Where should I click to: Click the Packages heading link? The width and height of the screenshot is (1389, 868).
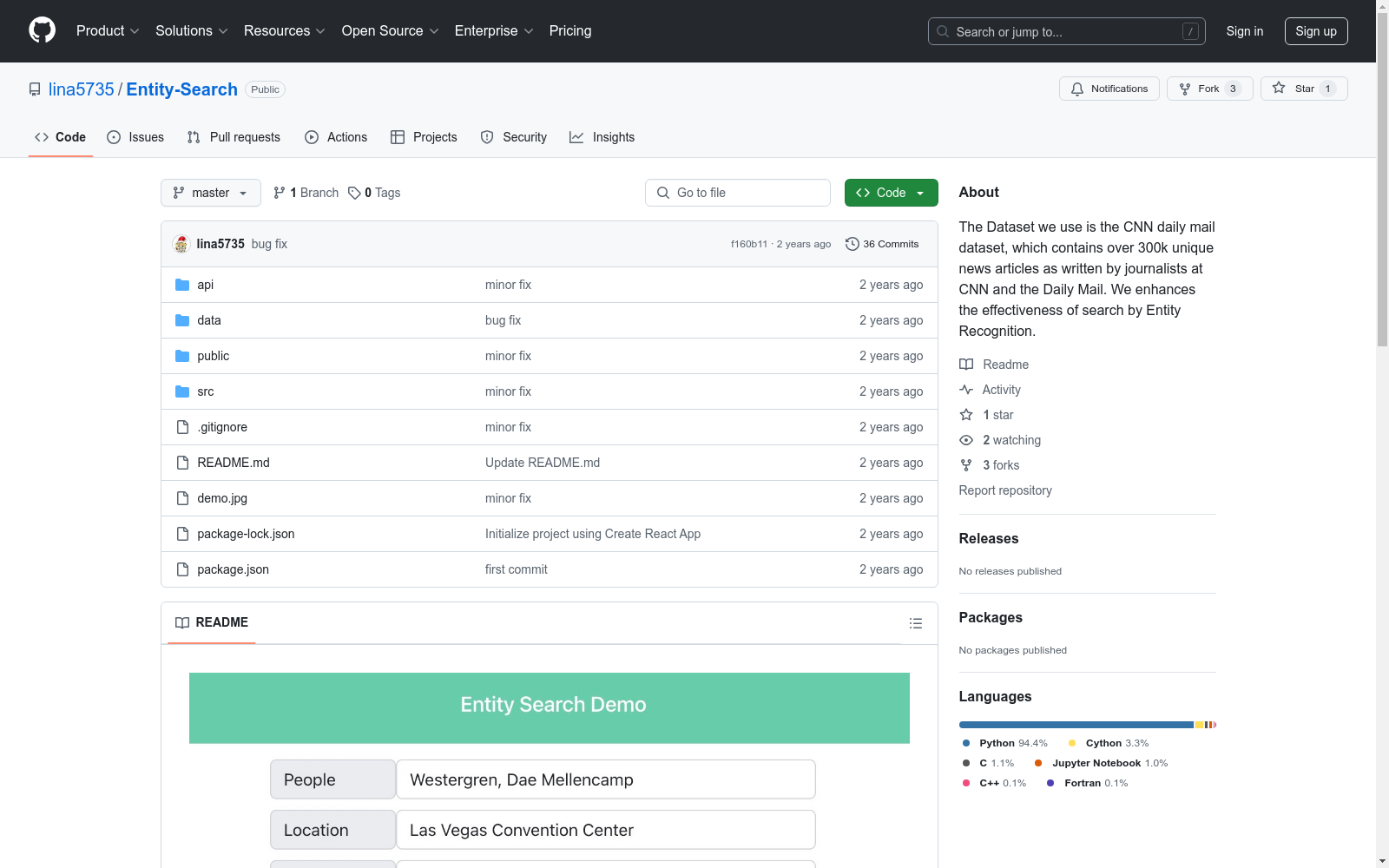(x=991, y=617)
